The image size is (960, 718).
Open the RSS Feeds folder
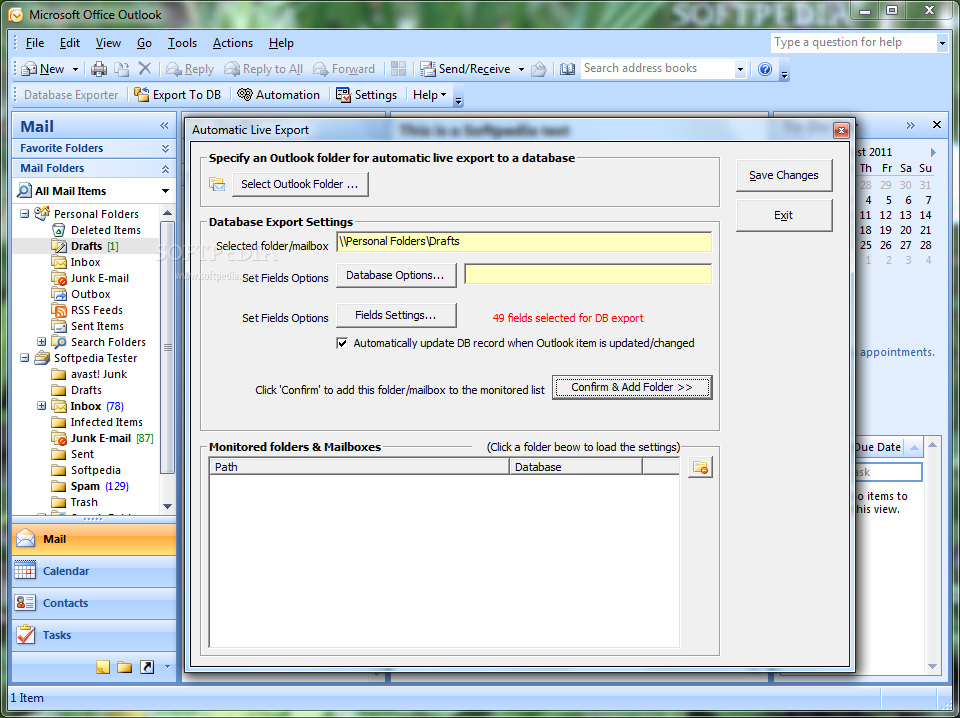pos(97,310)
